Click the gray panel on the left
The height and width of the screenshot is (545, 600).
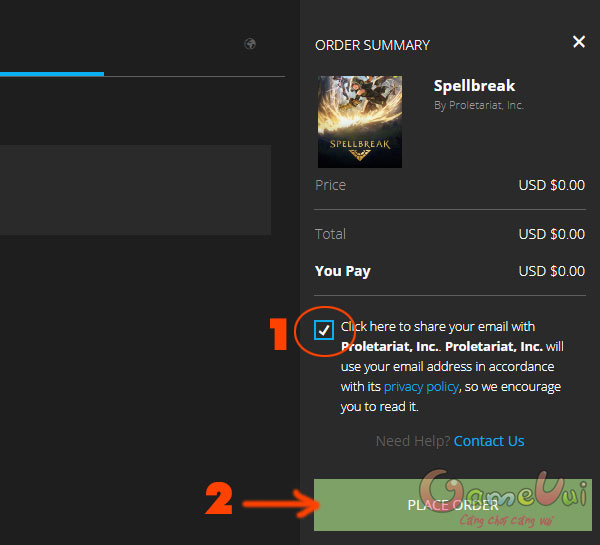pyautogui.click(x=135, y=190)
